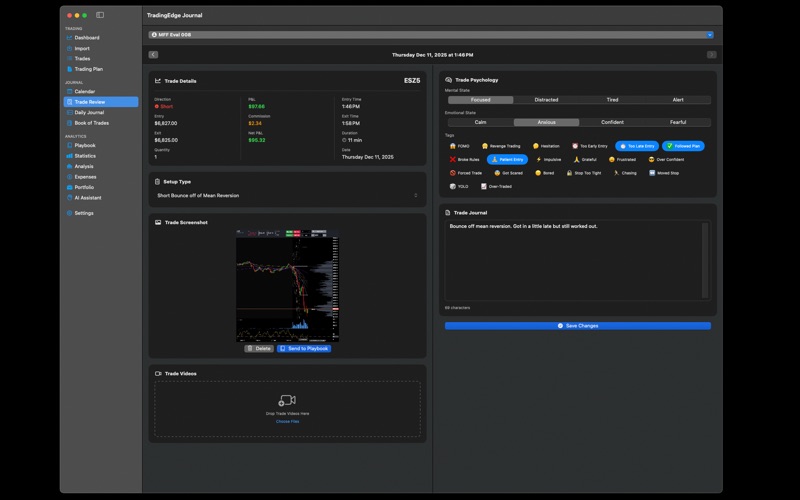Click the Dashboard icon in the sidebar
This screenshot has width=800, height=500.
(69, 38)
